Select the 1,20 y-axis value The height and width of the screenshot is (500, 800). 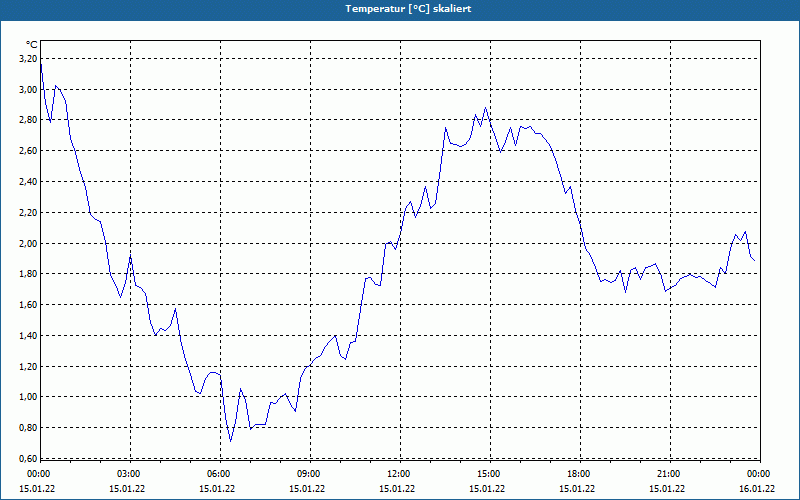pyautogui.click(x=28, y=366)
